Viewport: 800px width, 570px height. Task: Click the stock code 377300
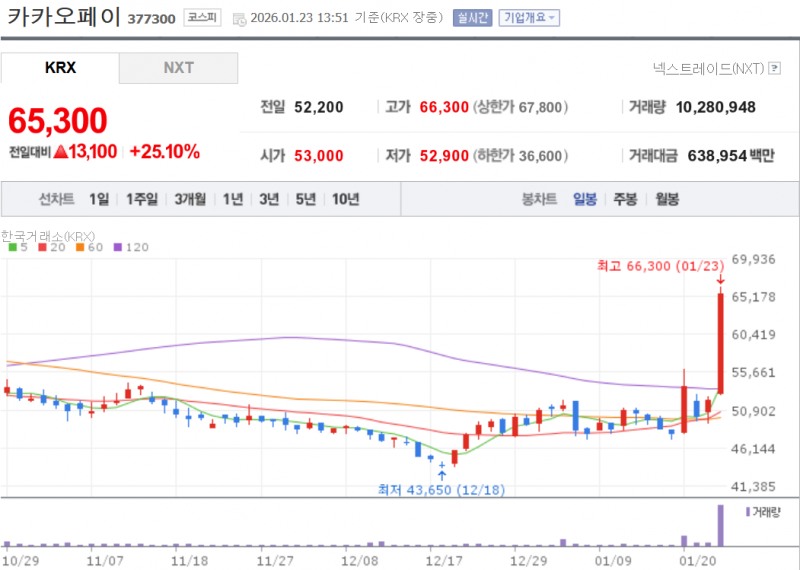point(151,19)
